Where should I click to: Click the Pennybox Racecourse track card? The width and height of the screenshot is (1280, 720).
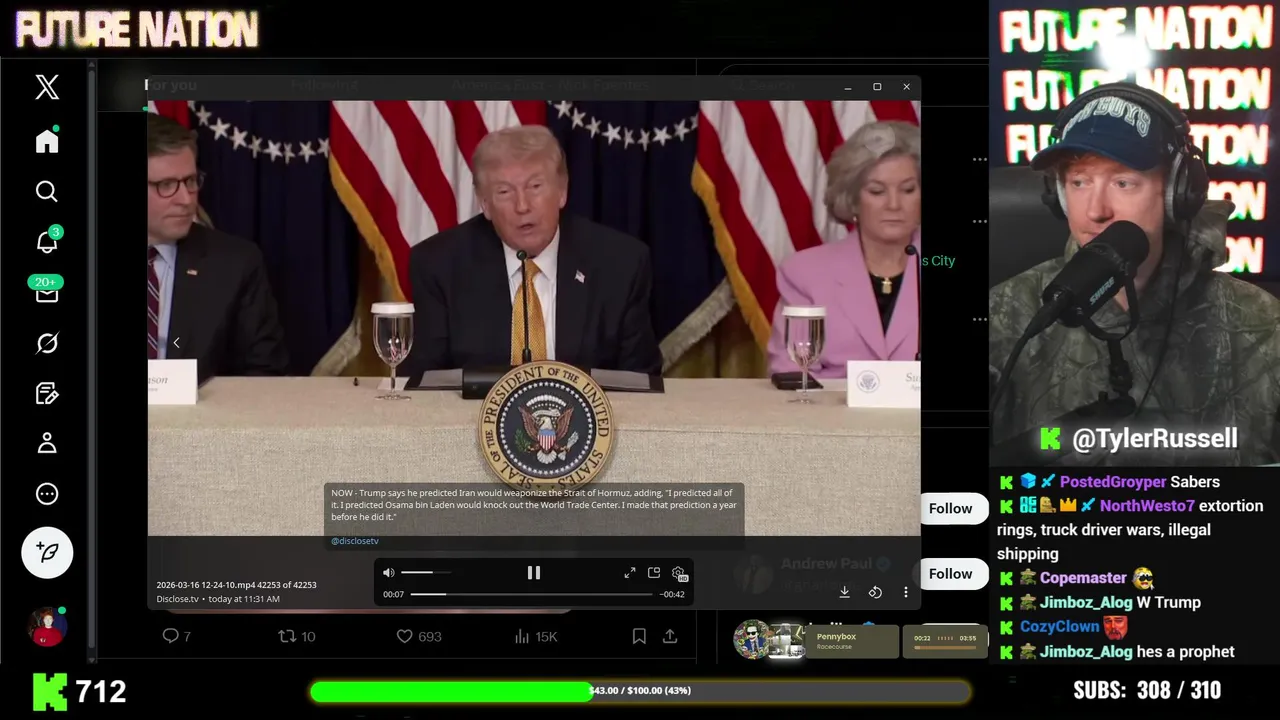coord(853,641)
